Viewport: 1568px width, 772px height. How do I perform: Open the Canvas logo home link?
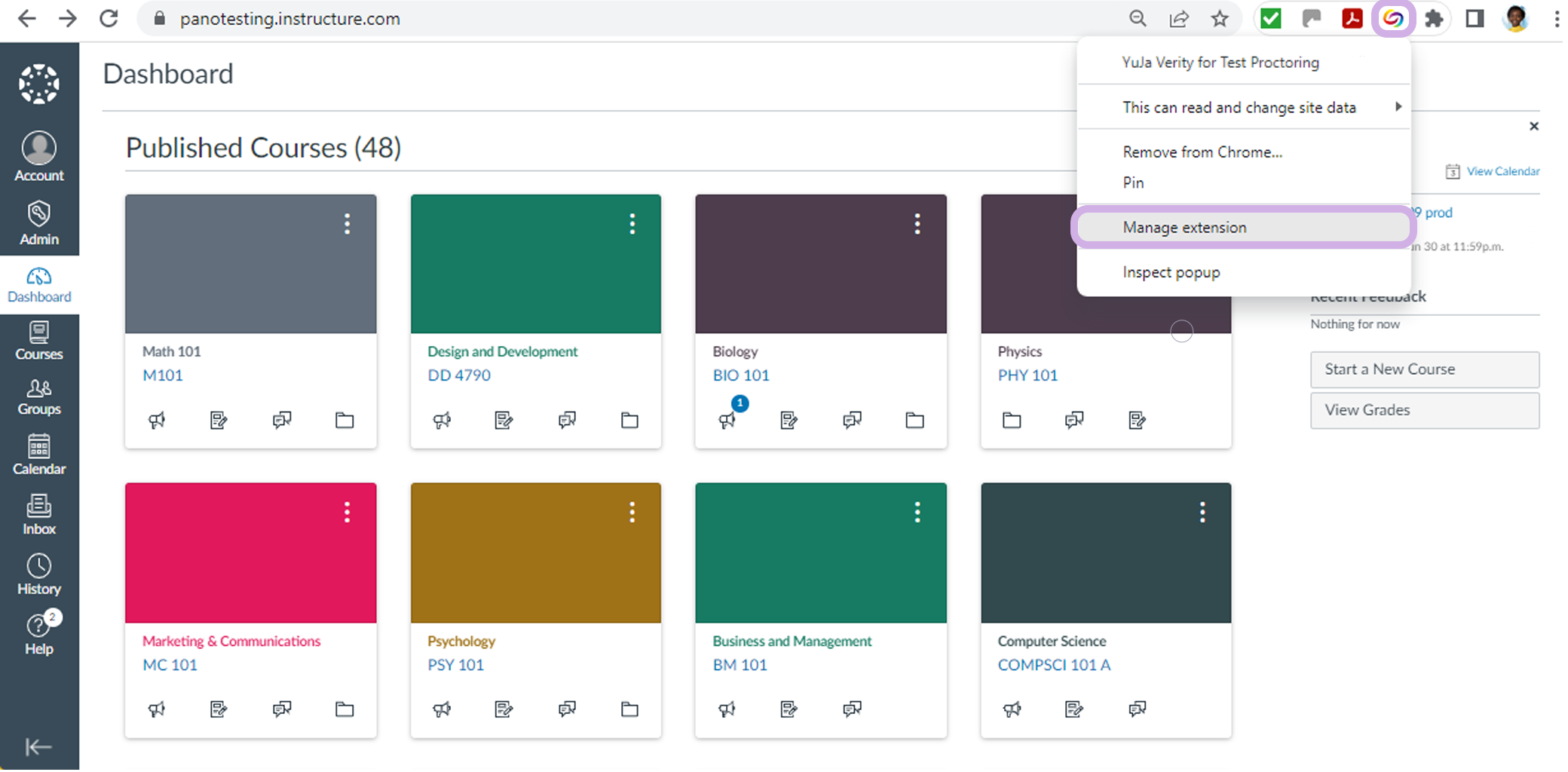pyautogui.click(x=39, y=84)
